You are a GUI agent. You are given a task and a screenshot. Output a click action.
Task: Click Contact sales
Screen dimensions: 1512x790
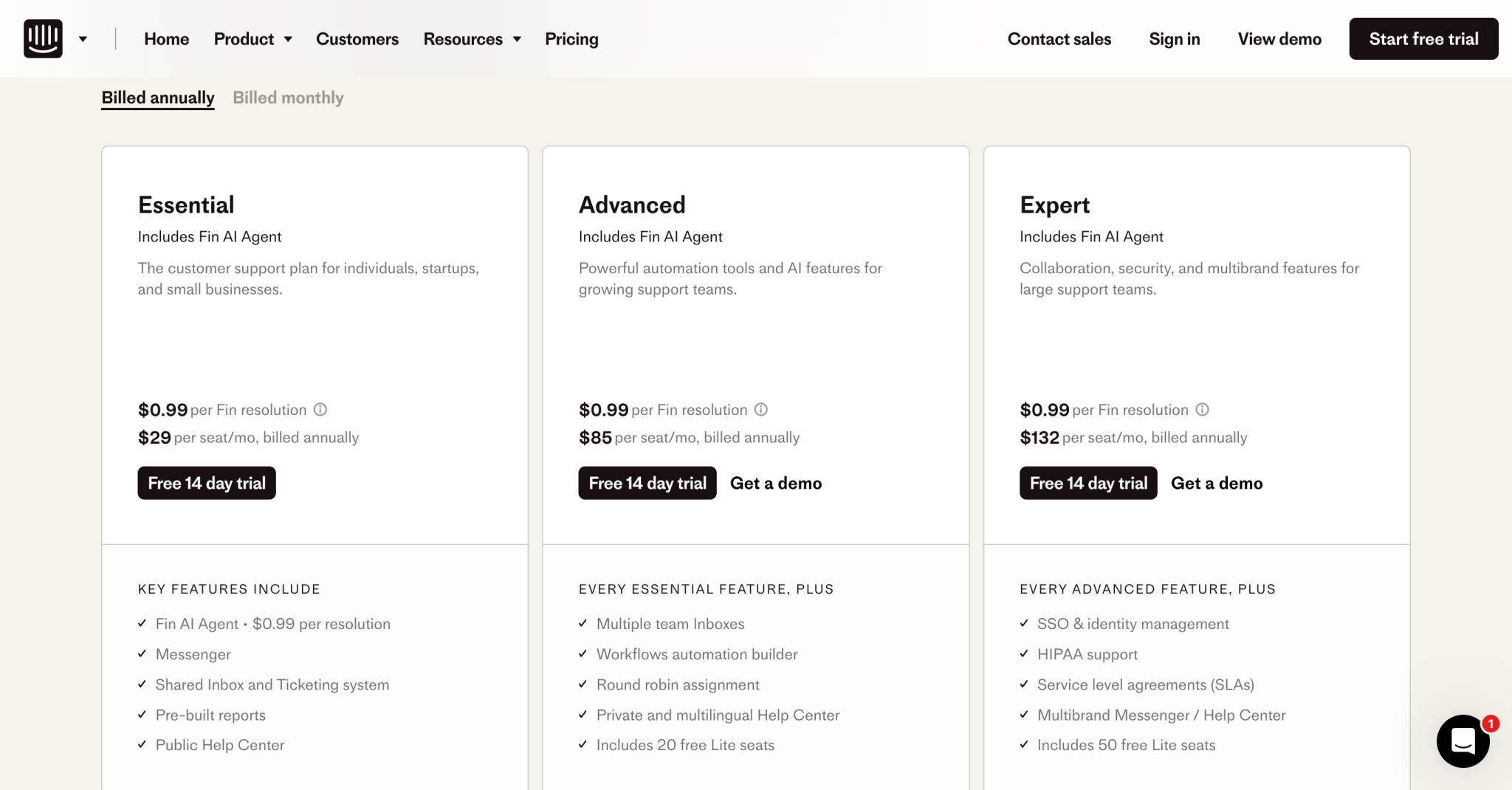pyautogui.click(x=1059, y=38)
